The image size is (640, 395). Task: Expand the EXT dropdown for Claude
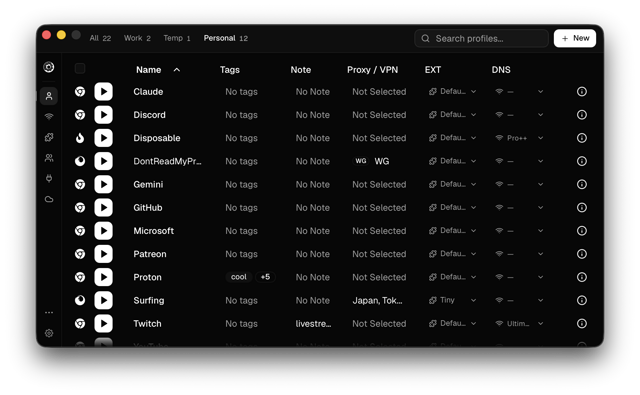point(452,91)
